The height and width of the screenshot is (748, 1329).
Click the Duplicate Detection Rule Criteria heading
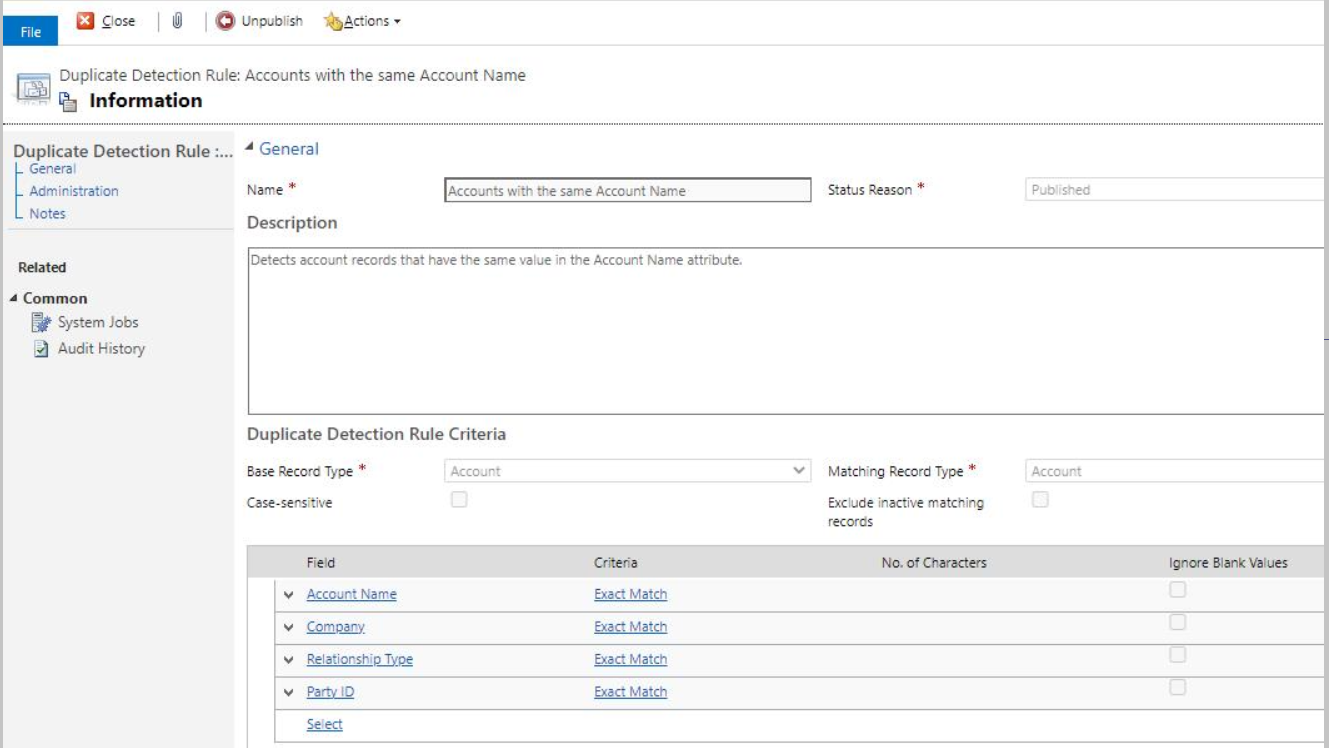[x=376, y=434]
